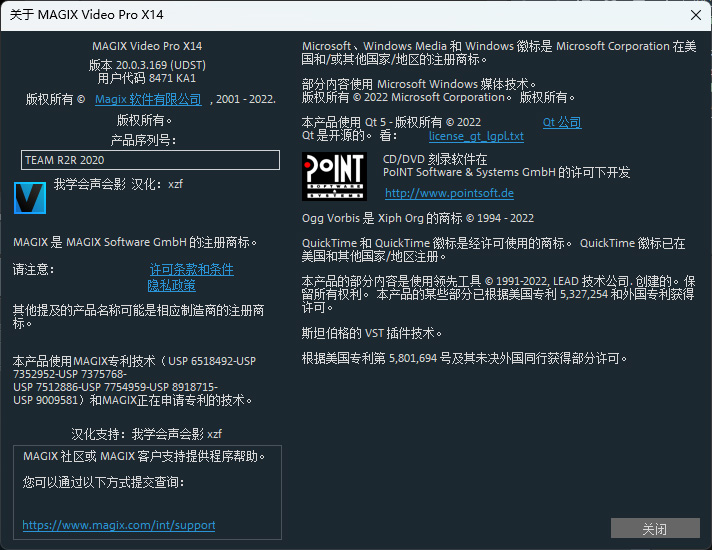The image size is (712, 550).
Task: Open the 隐私政策 link
Action: [171, 285]
